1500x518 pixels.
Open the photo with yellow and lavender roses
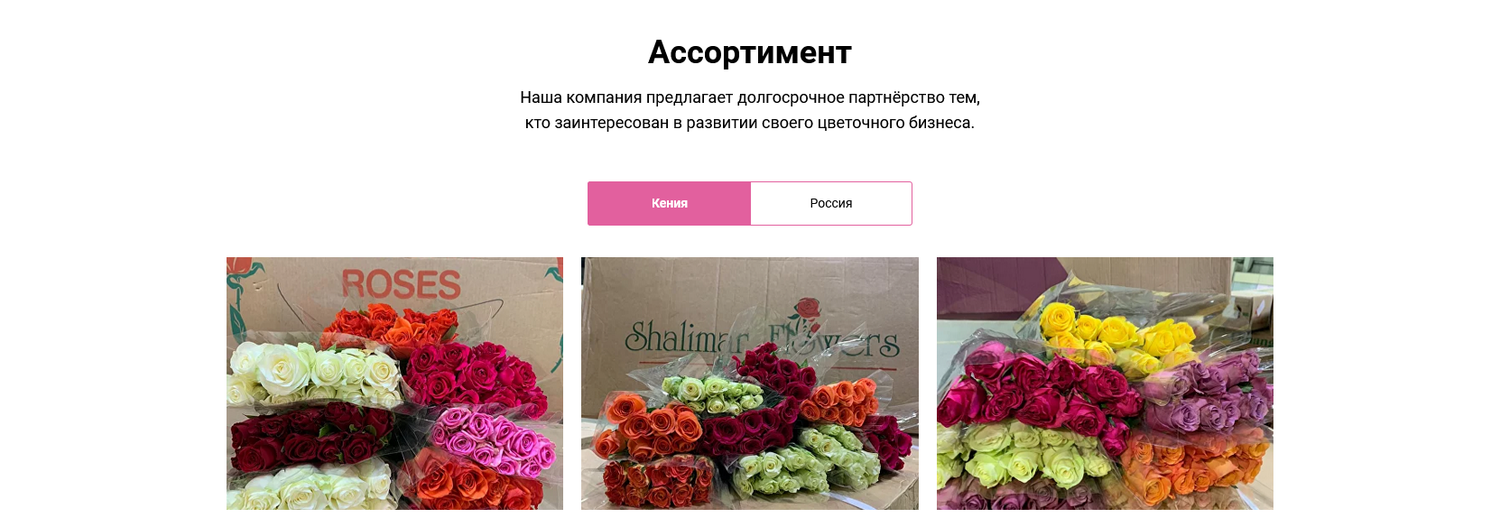(x=1105, y=384)
